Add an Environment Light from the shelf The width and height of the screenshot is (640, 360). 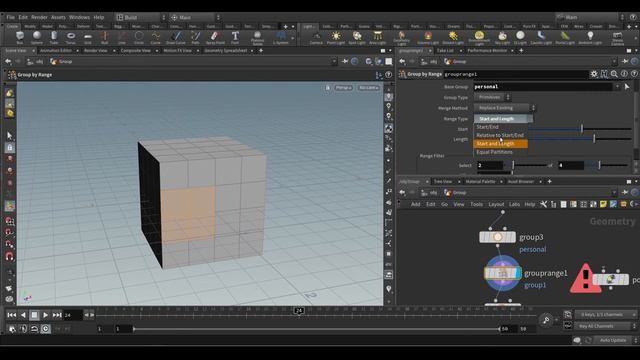(479, 38)
